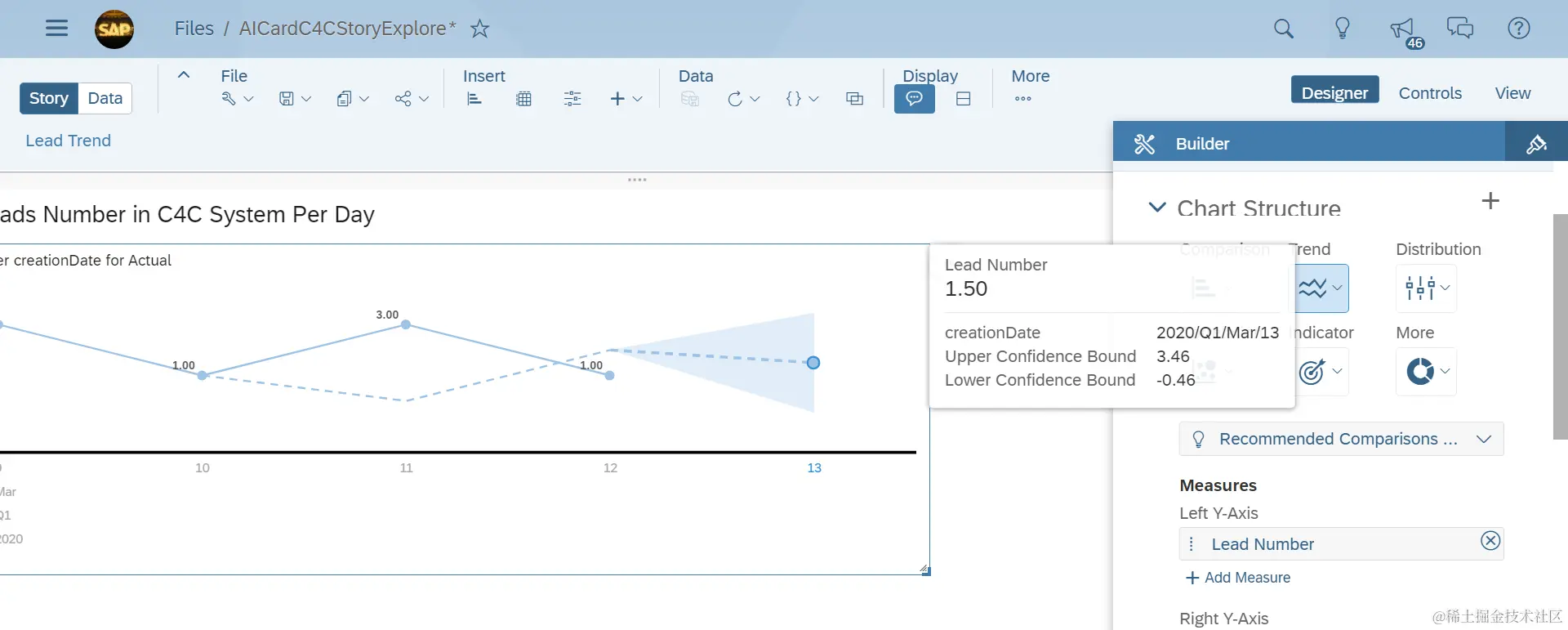Expand the refresh dropdown arrow
The height and width of the screenshot is (630, 1568).
coord(755,99)
